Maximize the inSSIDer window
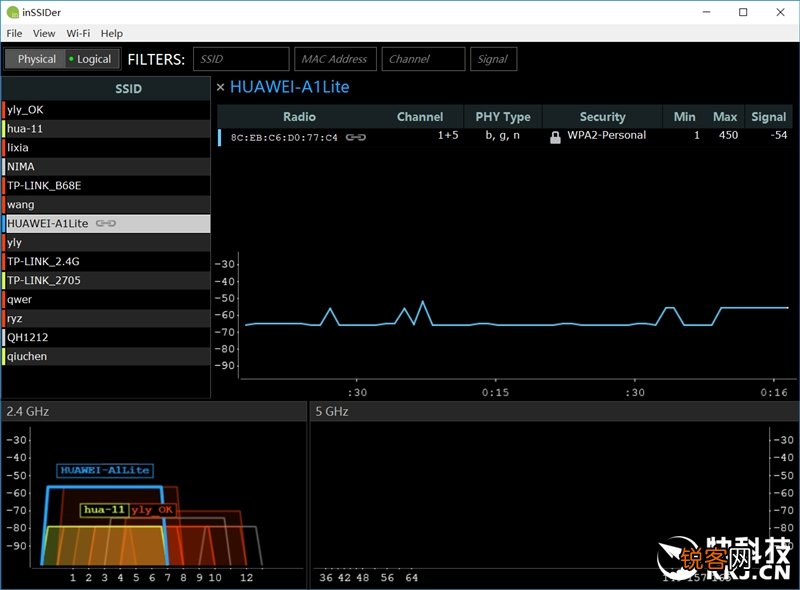Viewport: 800px width, 590px height. pos(743,12)
